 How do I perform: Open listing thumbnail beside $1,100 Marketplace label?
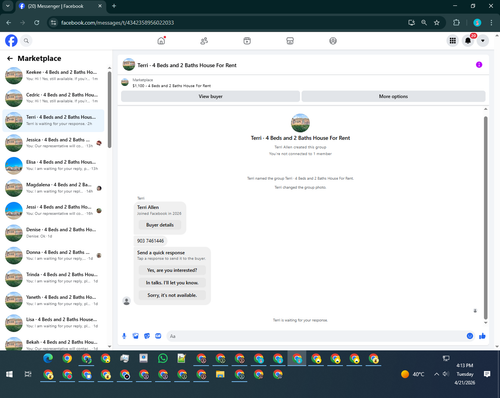pyautogui.click(x=125, y=82)
